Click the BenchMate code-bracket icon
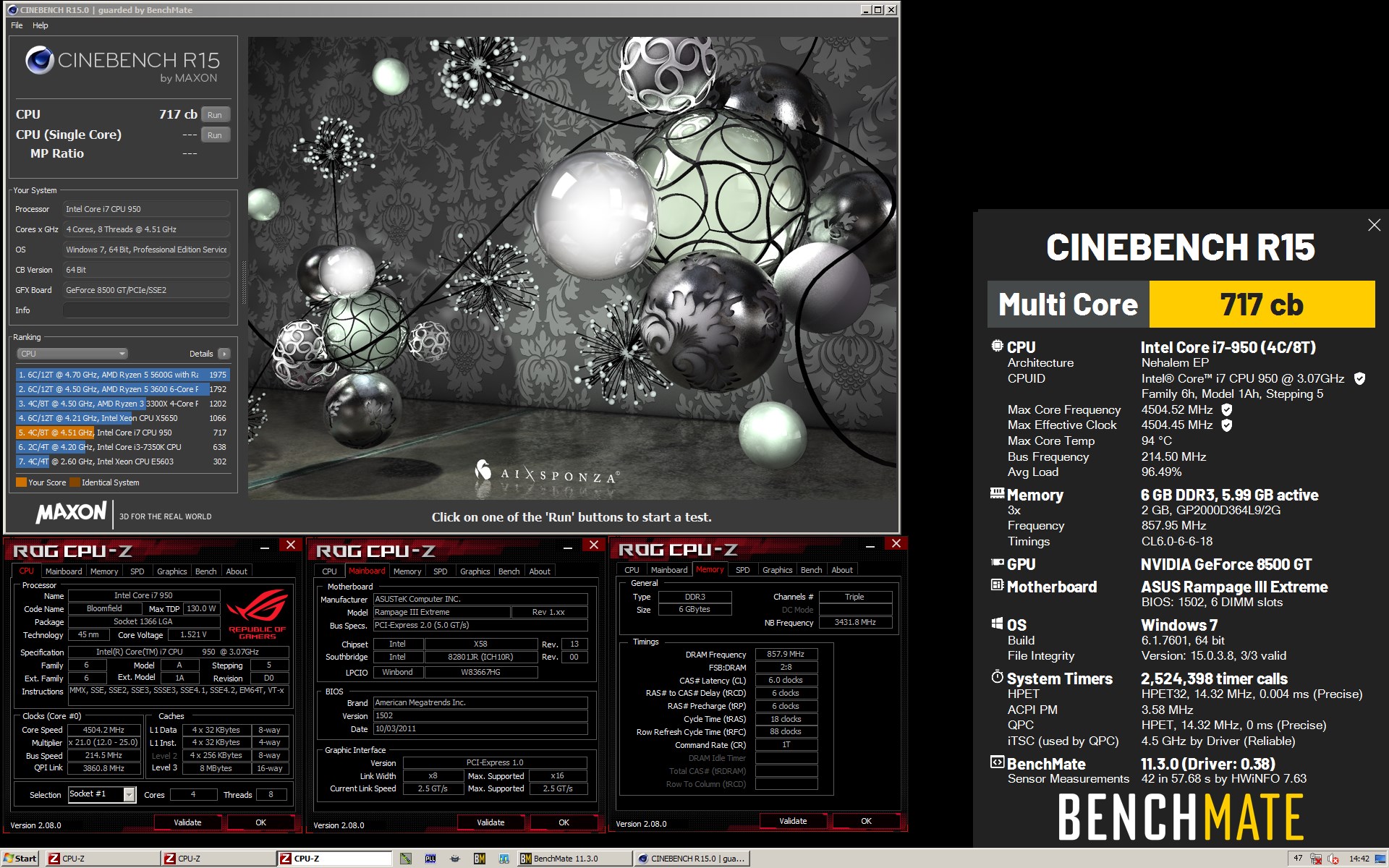The image size is (1389, 868). [997, 762]
